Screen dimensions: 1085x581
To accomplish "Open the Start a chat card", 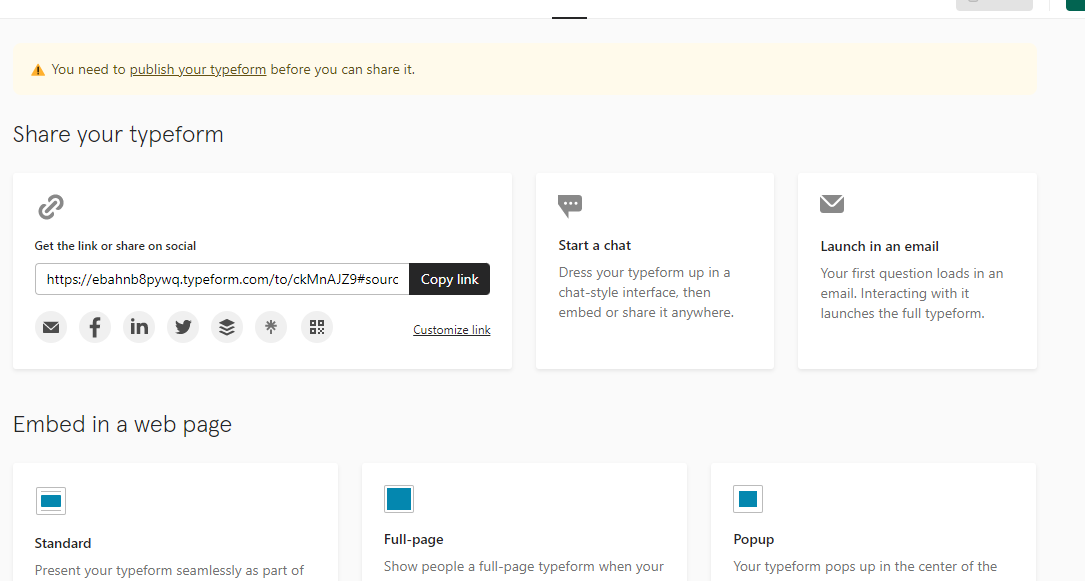I will [x=654, y=270].
